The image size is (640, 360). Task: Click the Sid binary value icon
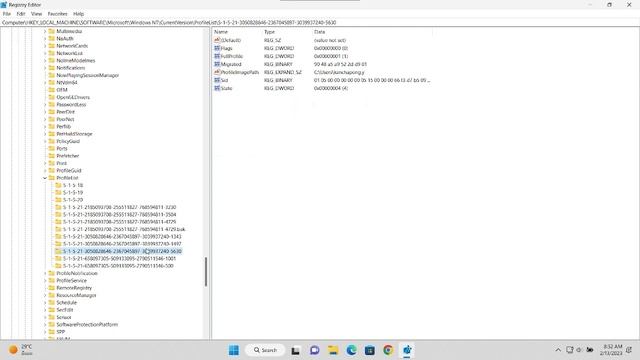(217, 80)
